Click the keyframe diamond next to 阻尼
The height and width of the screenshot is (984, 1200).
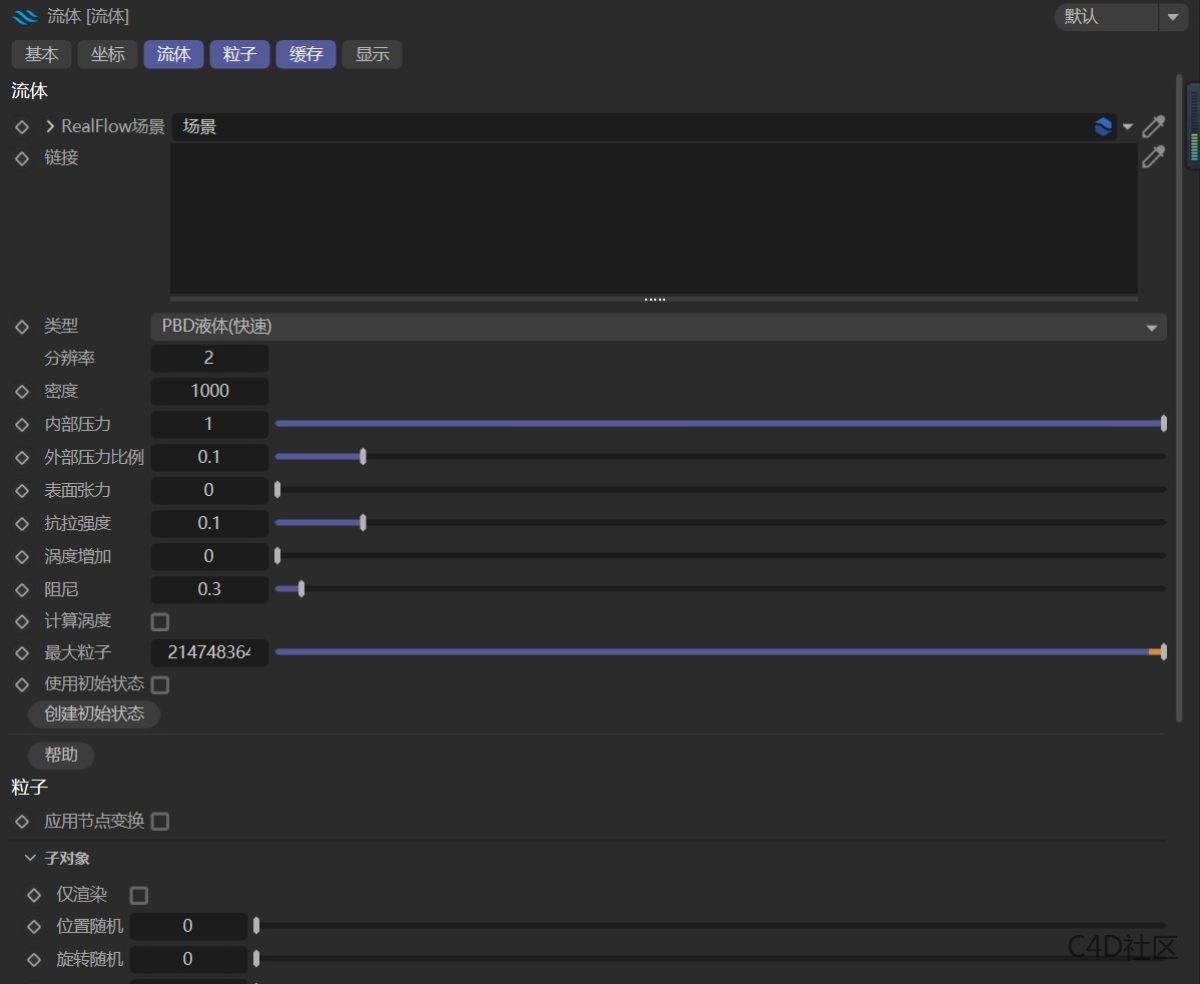click(21, 589)
